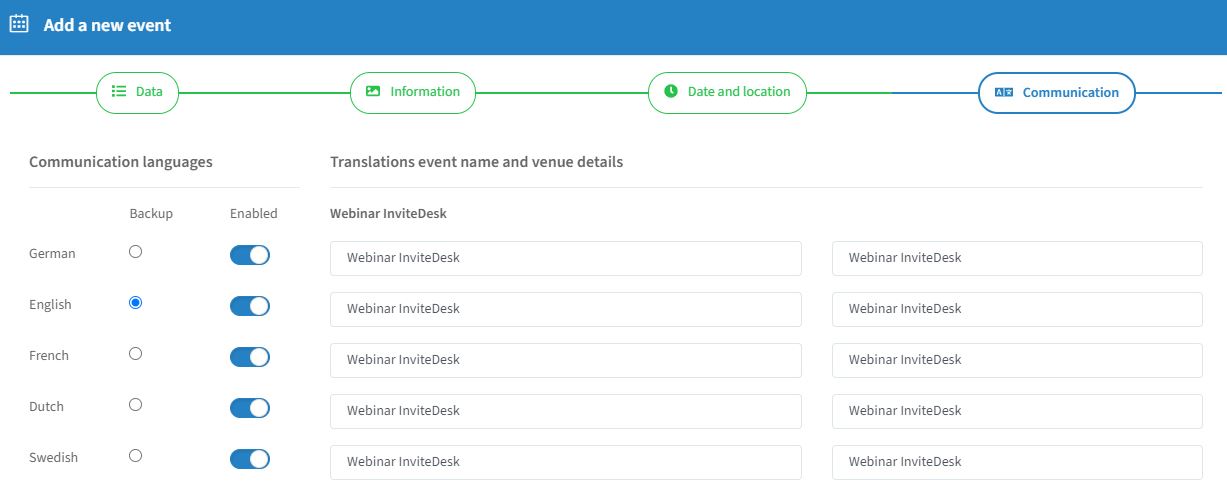Click Translations event name and venue details heading
Screen dimensions: 1227x495
[477, 162]
